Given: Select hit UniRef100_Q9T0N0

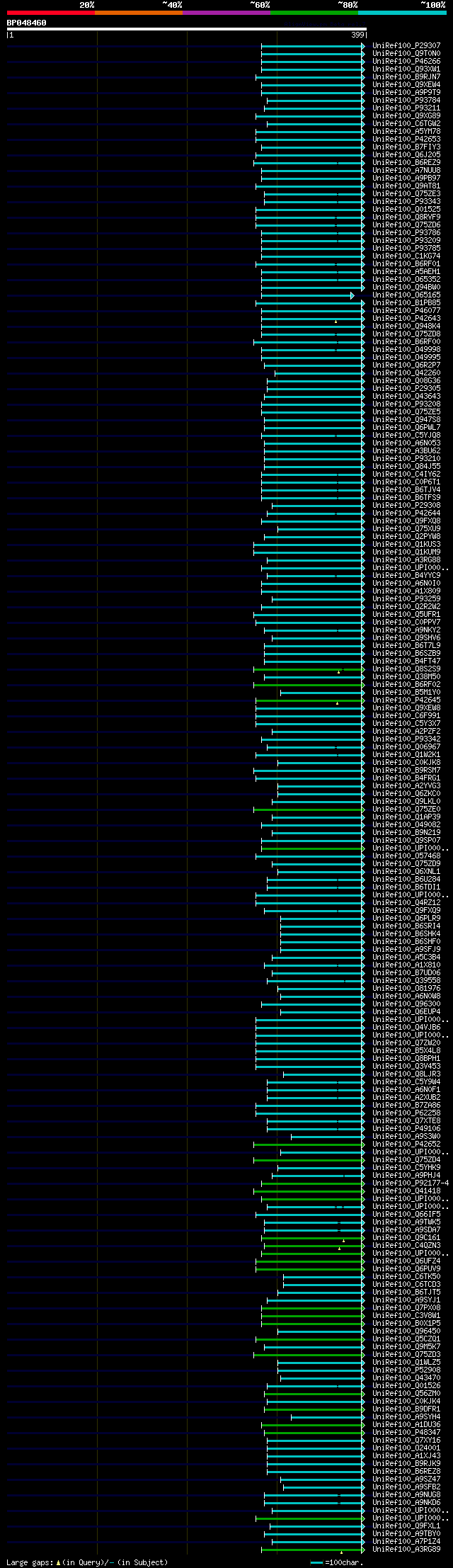Looking at the screenshot, I should coord(406,53).
